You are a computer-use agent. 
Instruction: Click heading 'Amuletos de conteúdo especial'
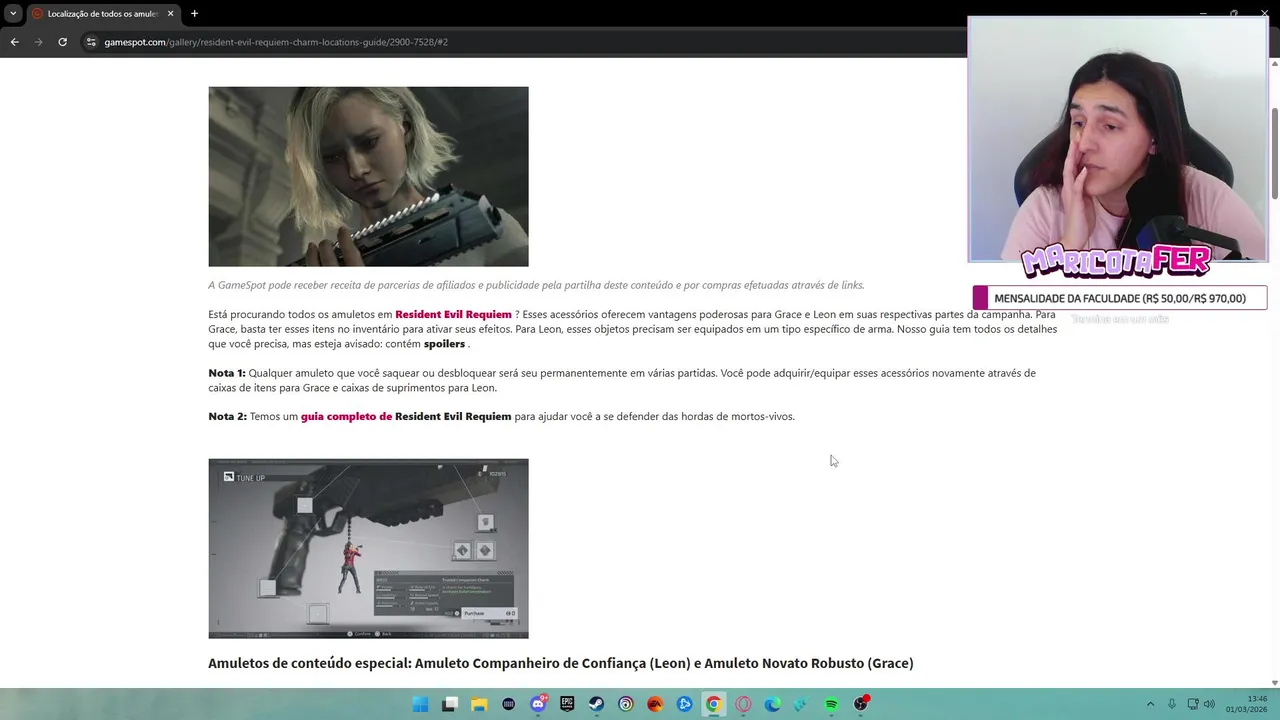[560, 663]
